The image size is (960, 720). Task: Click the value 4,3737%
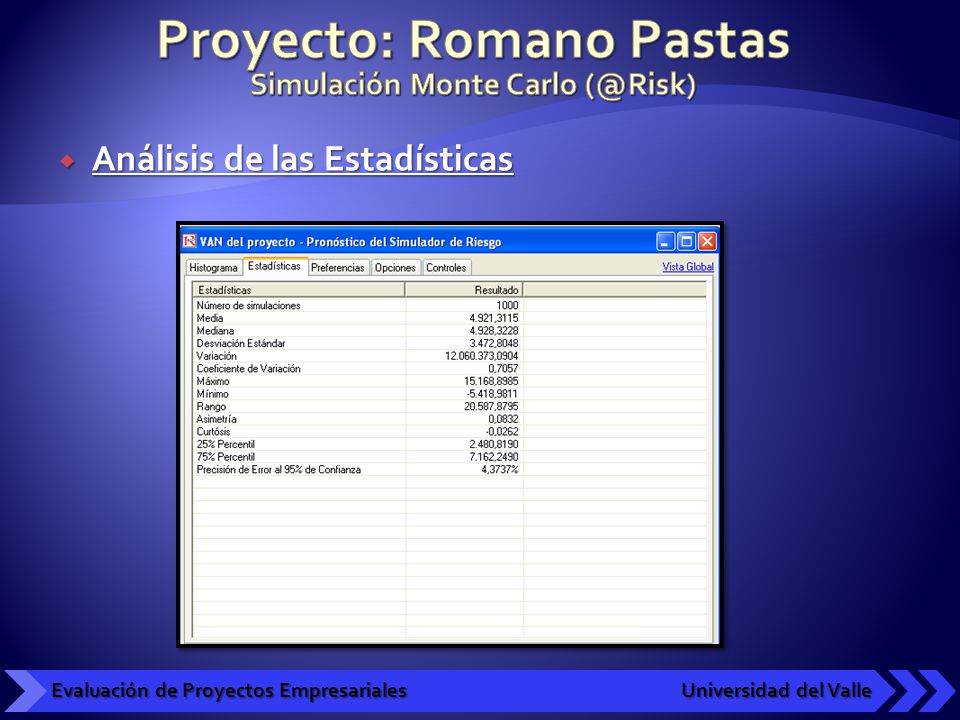[500, 470]
